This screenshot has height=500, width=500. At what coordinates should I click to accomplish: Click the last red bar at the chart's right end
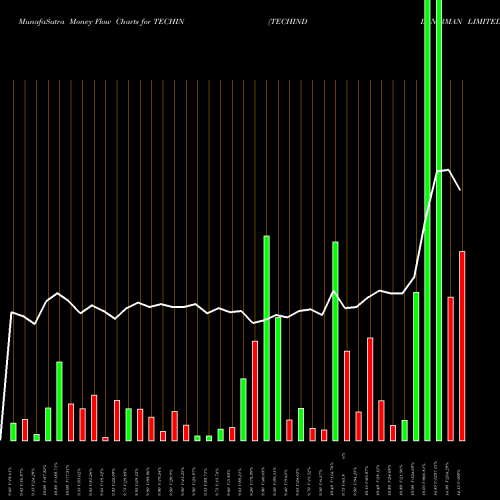pos(462,346)
